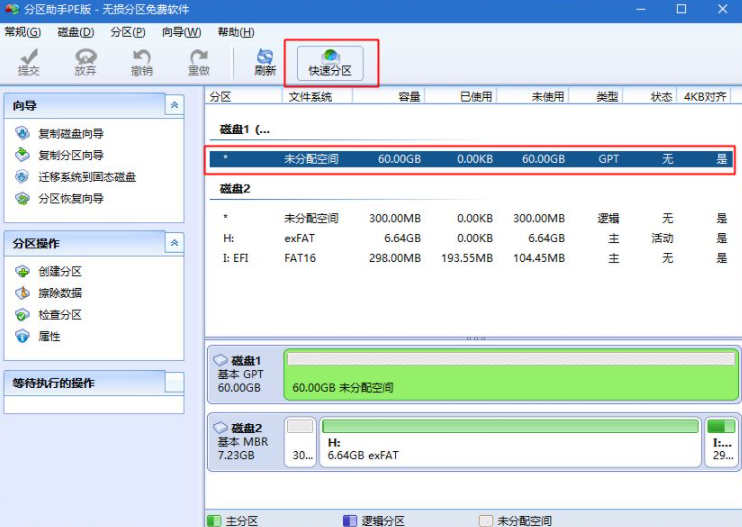Screen dimensions: 742x527
Task: Open the 磁盘(D) menu
Action: (75, 32)
